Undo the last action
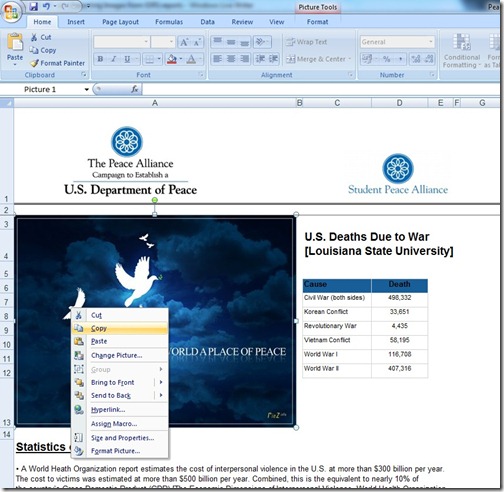Image resolution: width=504 pixels, height=492 pixels. pyautogui.click(x=46, y=6)
